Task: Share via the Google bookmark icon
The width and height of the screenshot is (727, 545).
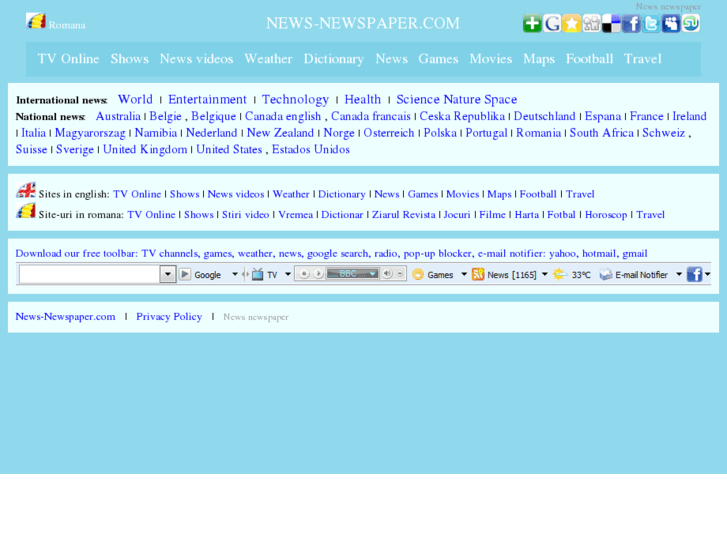Action: pyautogui.click(x=552, y=23)
